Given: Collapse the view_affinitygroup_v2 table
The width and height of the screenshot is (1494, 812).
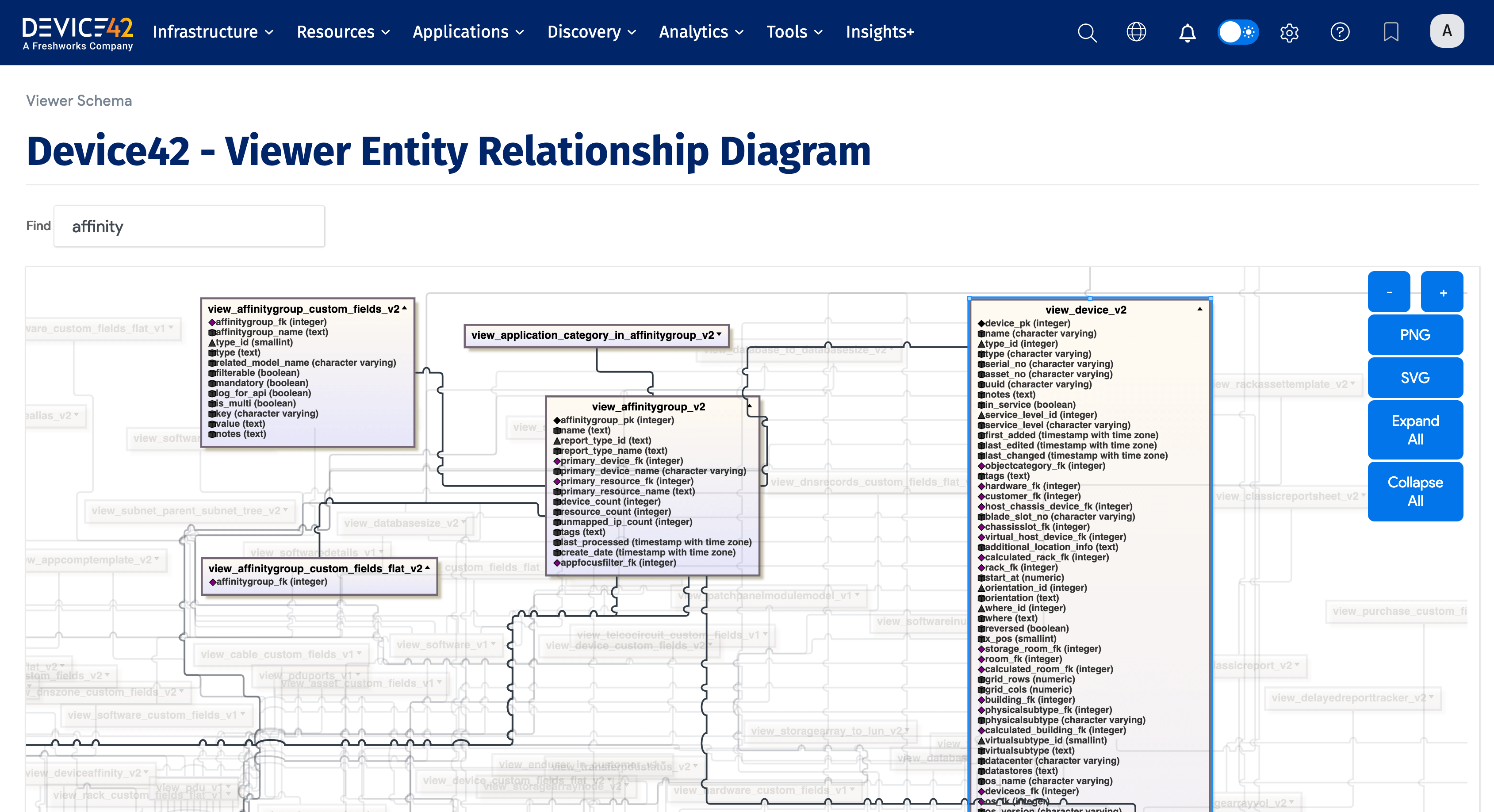Looking at the screenshot, I should click(x=749, y=406).
